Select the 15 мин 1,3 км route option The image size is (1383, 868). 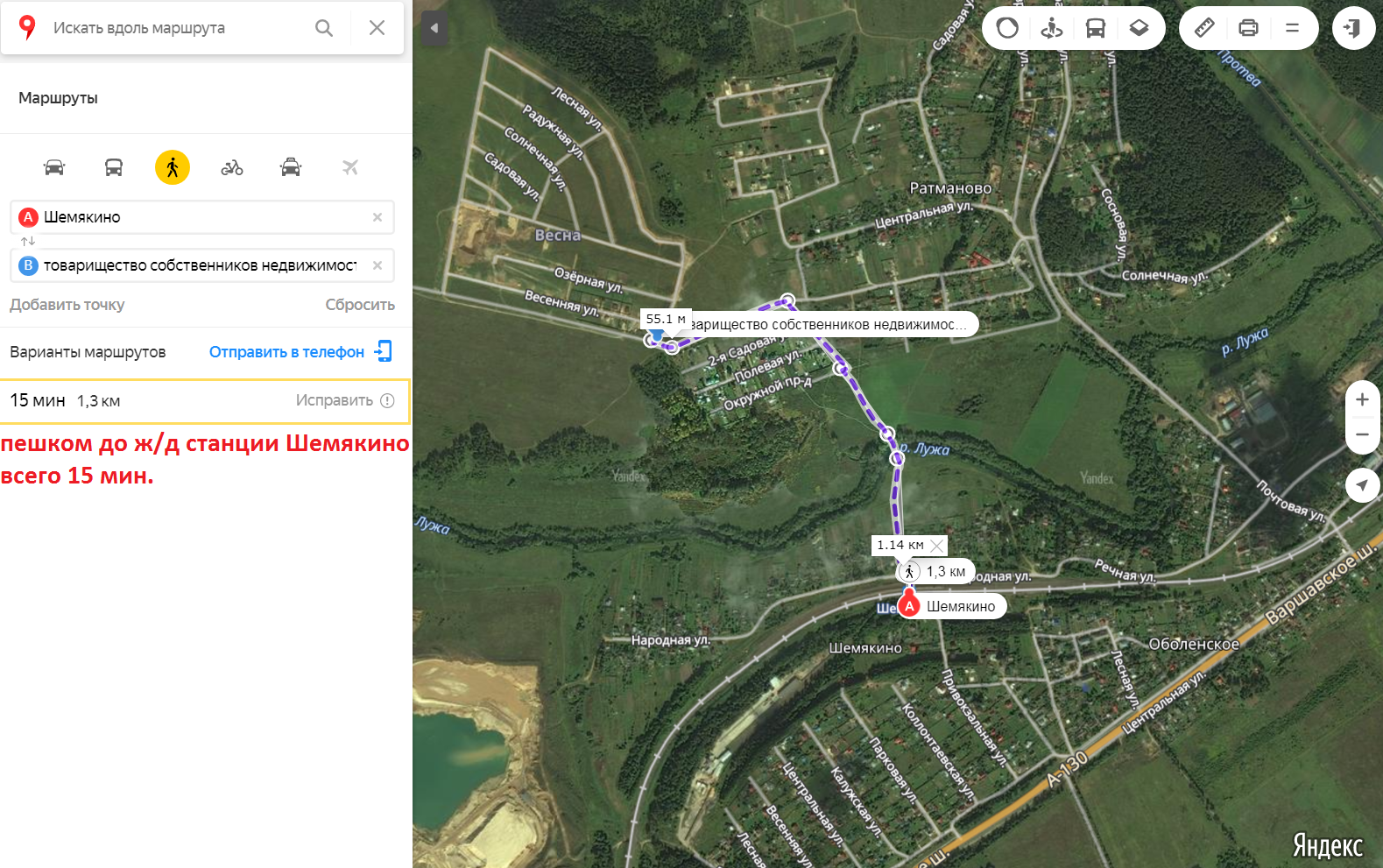(205, 401)
